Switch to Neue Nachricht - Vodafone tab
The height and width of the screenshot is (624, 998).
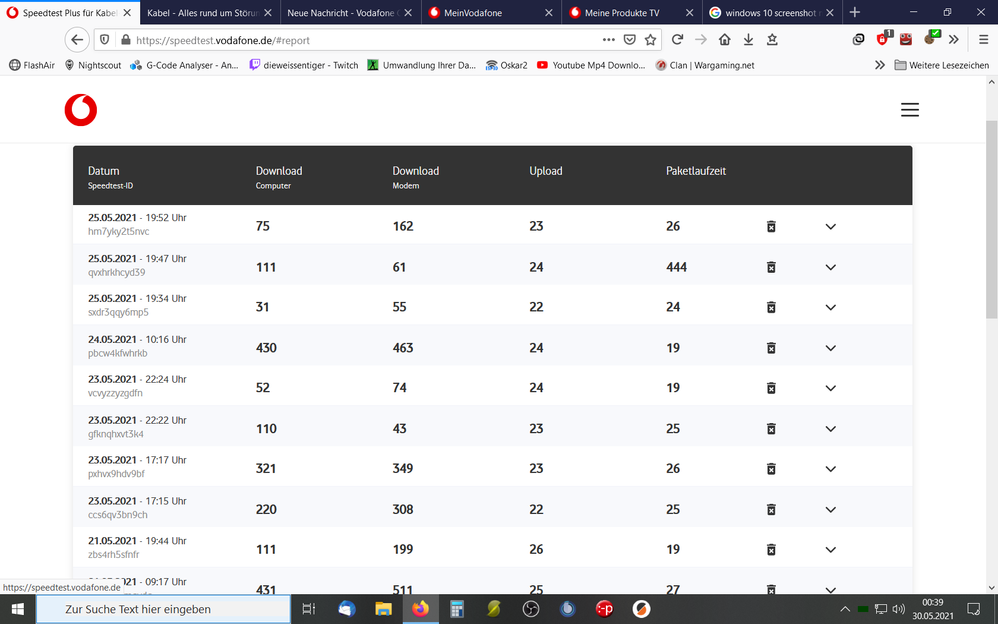350,13
